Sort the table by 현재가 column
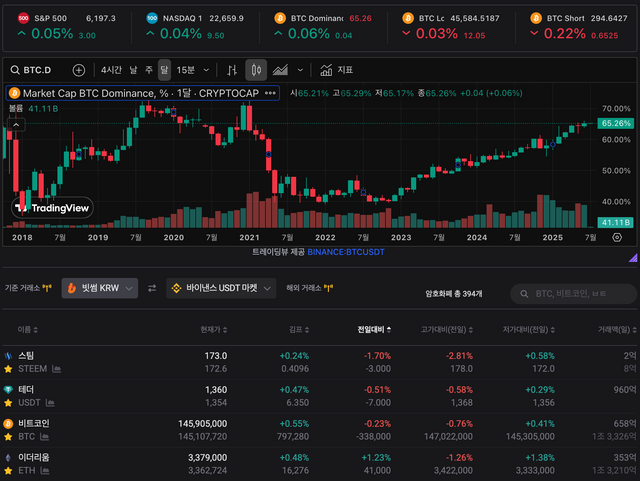 [x=214, y=330]
